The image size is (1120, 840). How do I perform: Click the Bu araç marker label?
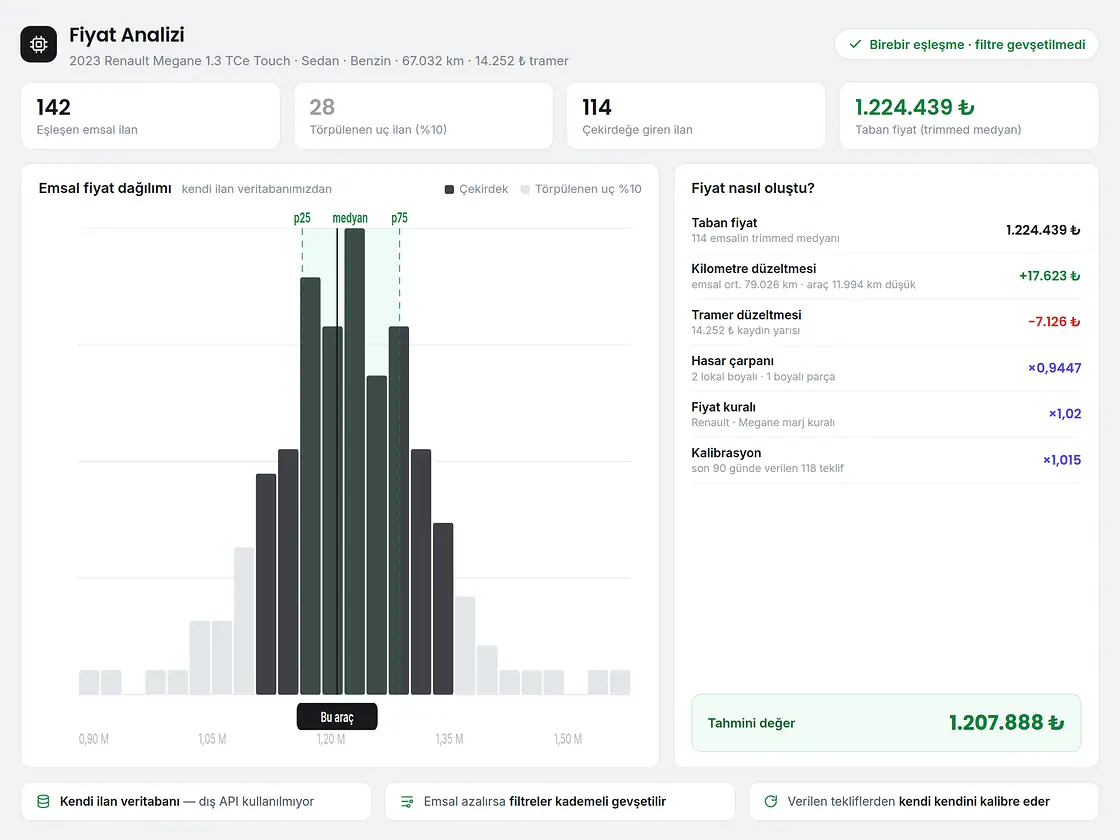(x=337, y=717)
